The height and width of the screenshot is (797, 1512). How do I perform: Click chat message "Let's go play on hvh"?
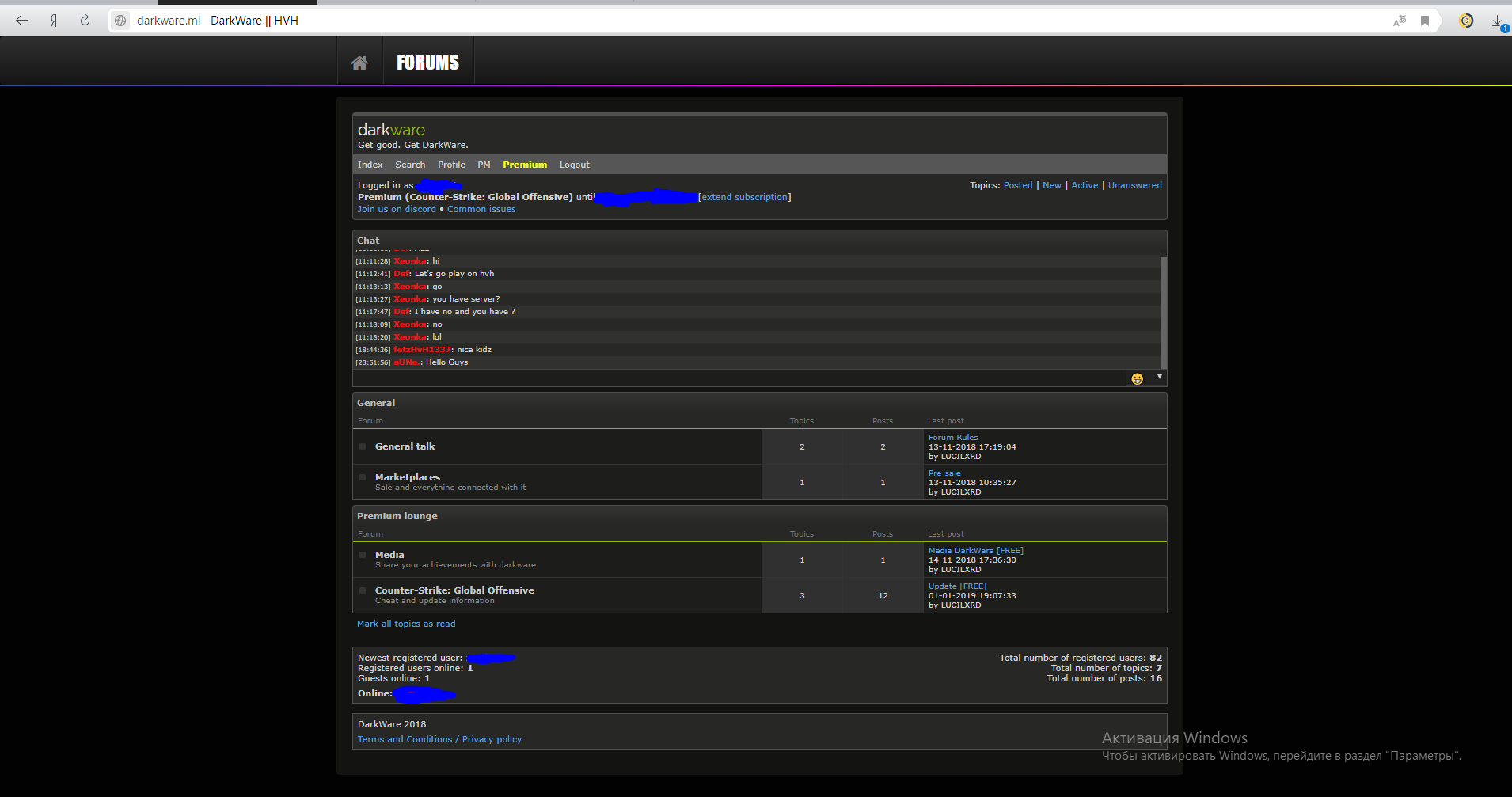pos(454,274)
